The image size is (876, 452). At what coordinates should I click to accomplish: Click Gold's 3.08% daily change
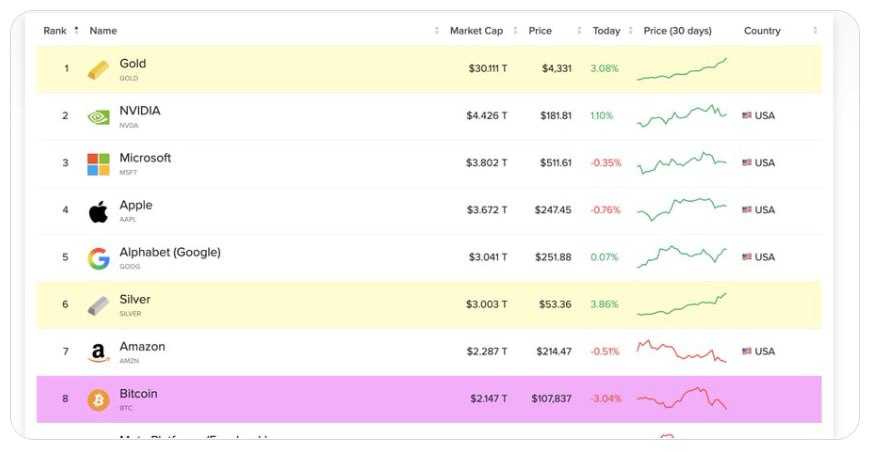pos(604,69)
